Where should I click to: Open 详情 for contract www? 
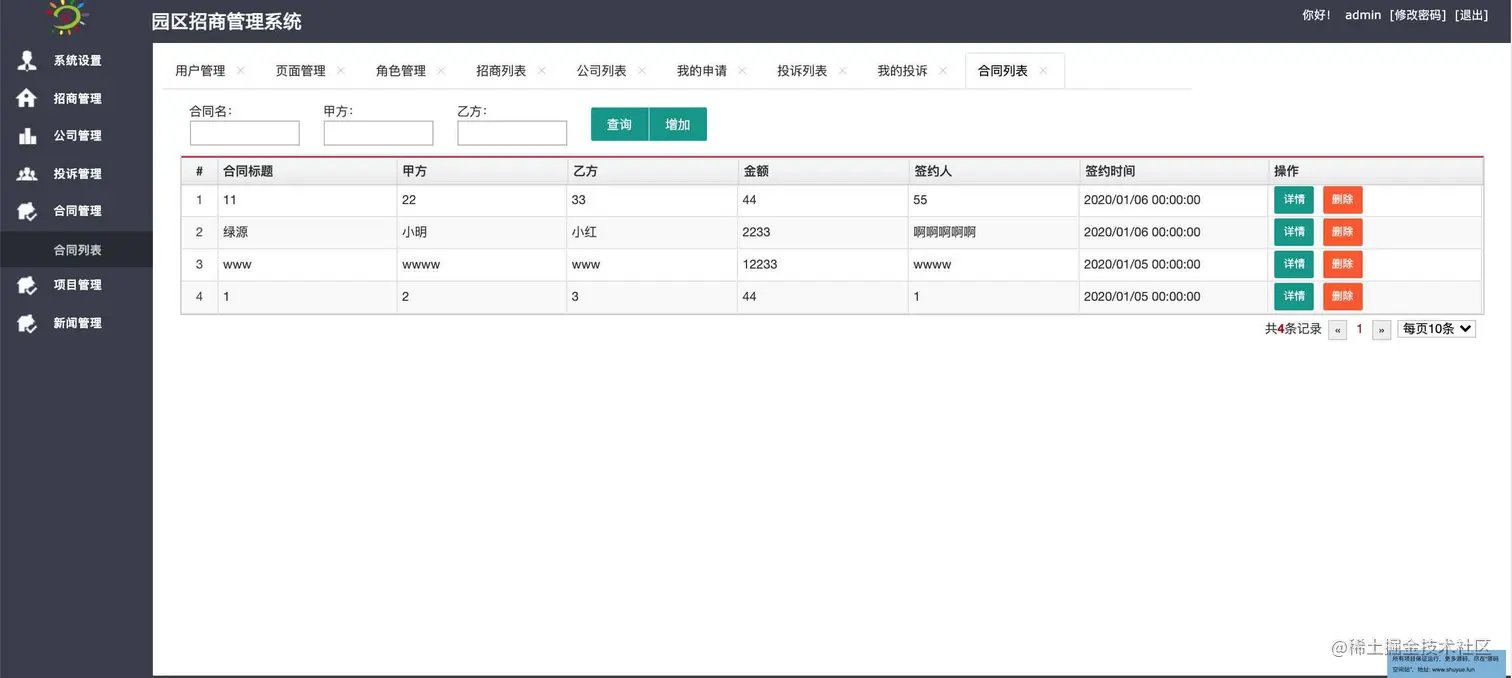coord(1294,264)
